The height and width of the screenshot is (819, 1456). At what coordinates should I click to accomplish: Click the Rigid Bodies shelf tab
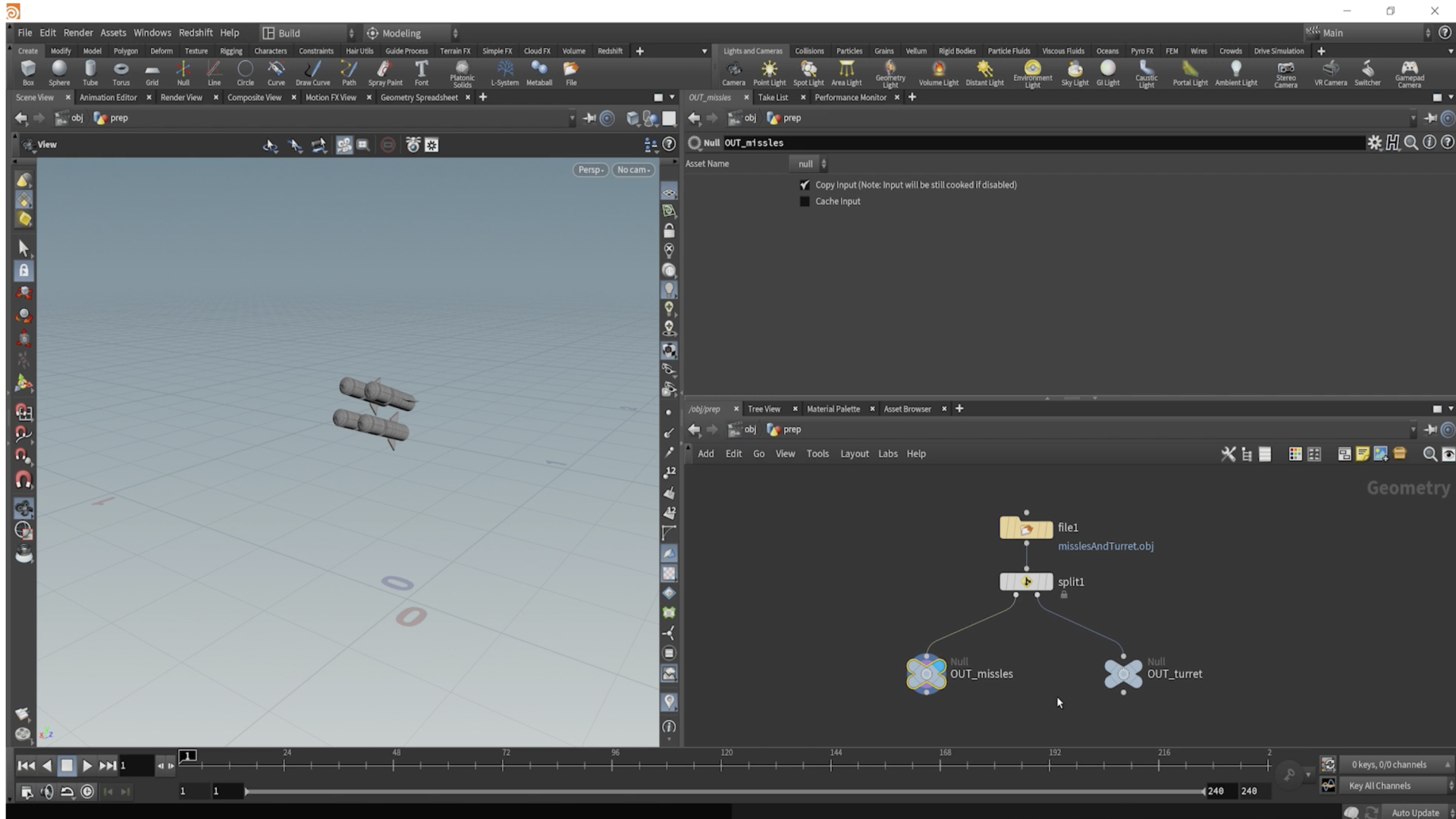(x=957, y=51)
